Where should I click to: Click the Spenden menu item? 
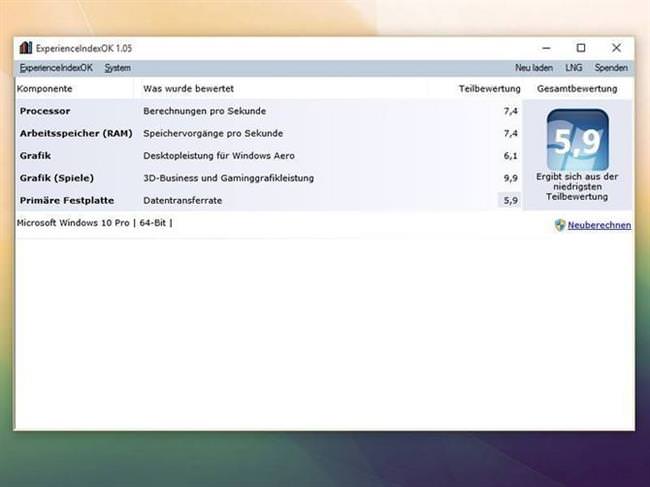(611, 68)
